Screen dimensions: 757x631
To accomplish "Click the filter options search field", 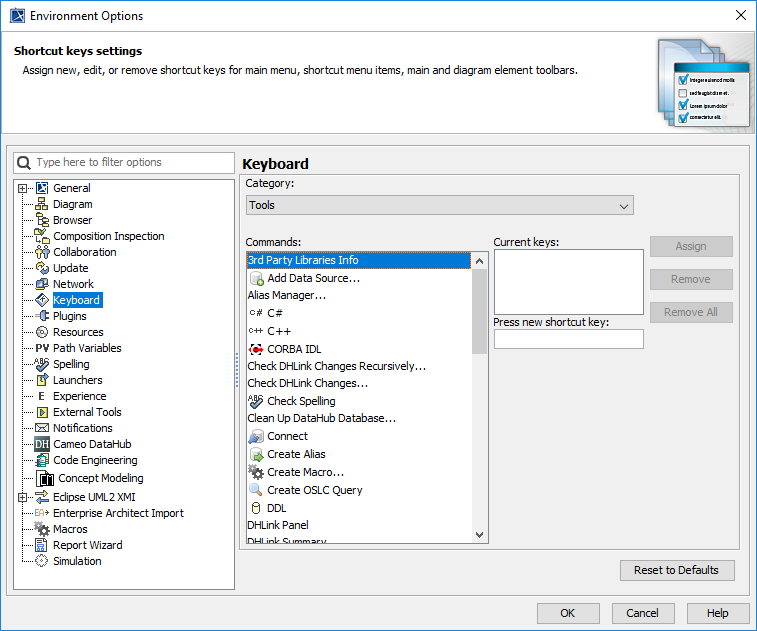I will [x=124, y=163].
